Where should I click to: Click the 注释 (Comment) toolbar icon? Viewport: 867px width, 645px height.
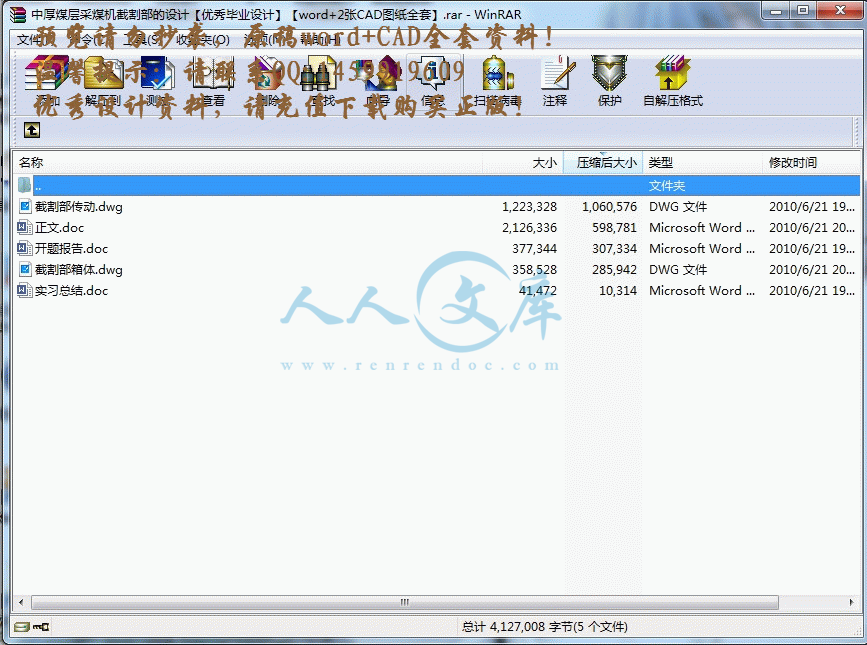(x=556, y=73)
